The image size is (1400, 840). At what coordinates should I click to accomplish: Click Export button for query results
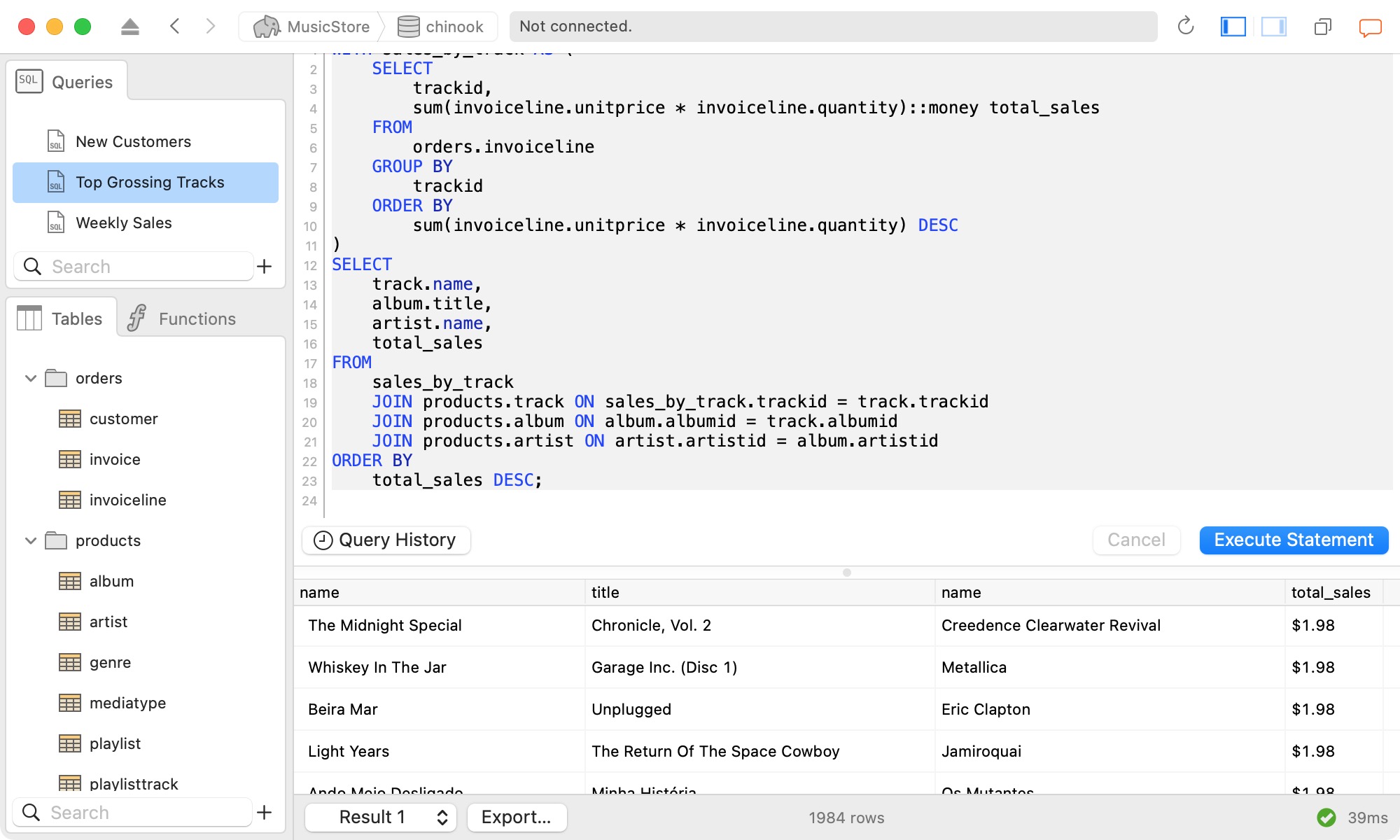516,817
